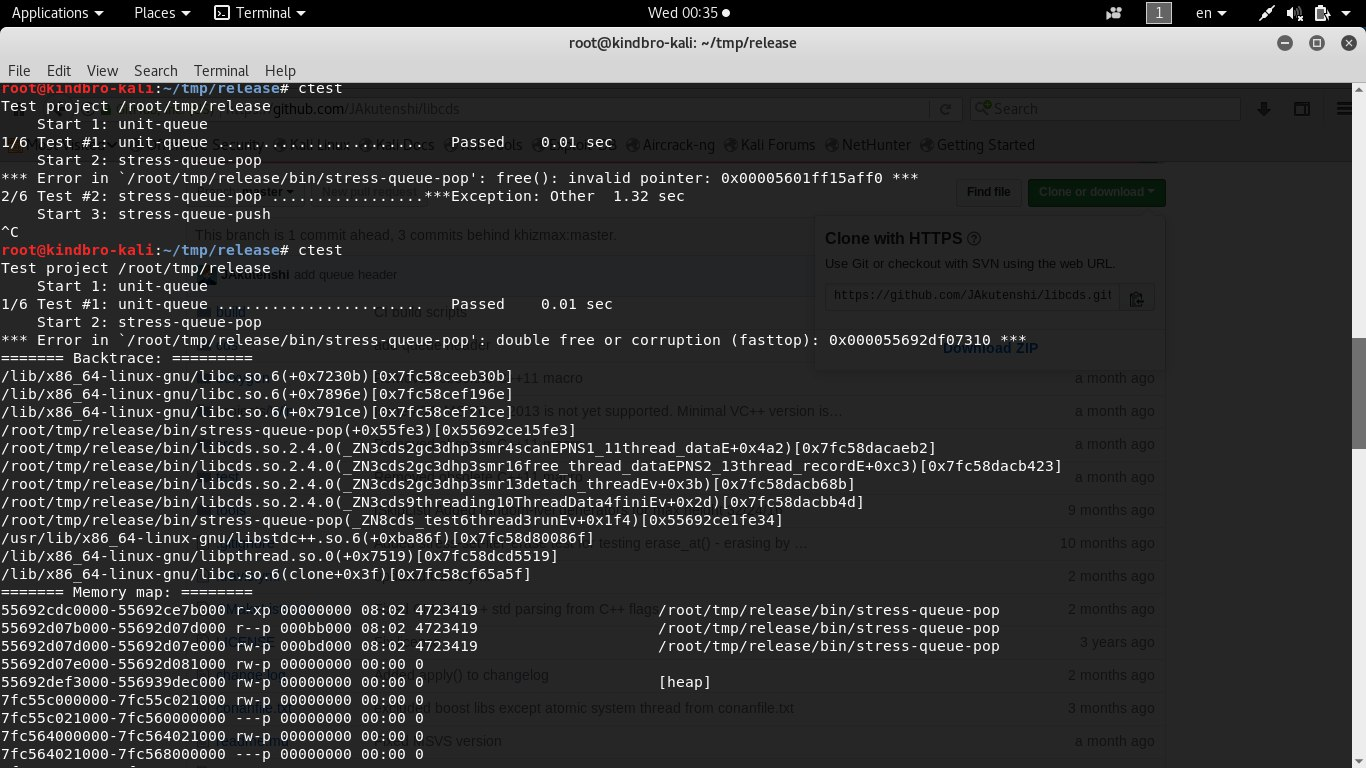The image size is (1366, 768).
Task: Open the NetHunter bookmark in browser
Action: point(869,145)
